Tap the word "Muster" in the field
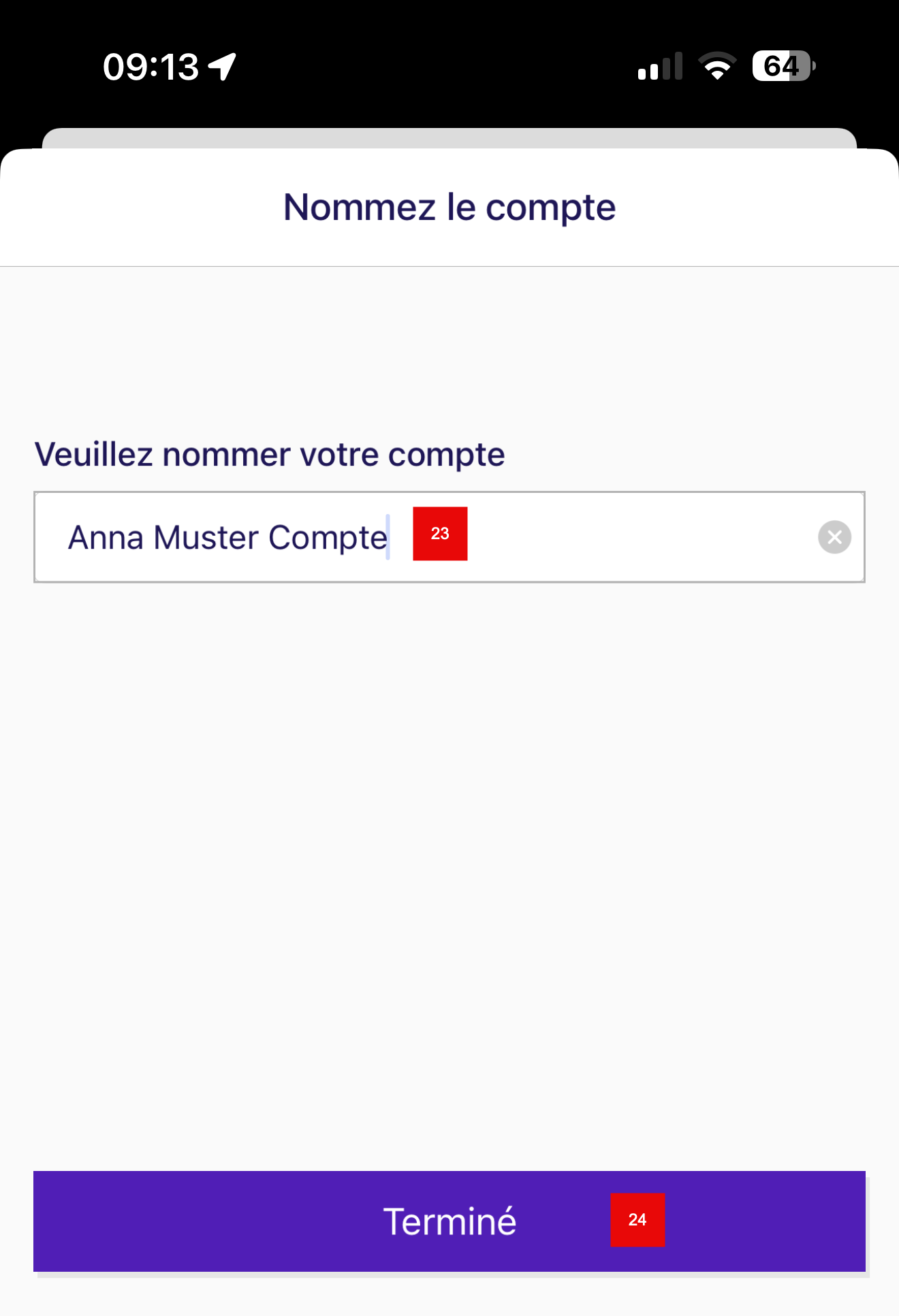This screenshot has width=899, height=1316. 206,538
